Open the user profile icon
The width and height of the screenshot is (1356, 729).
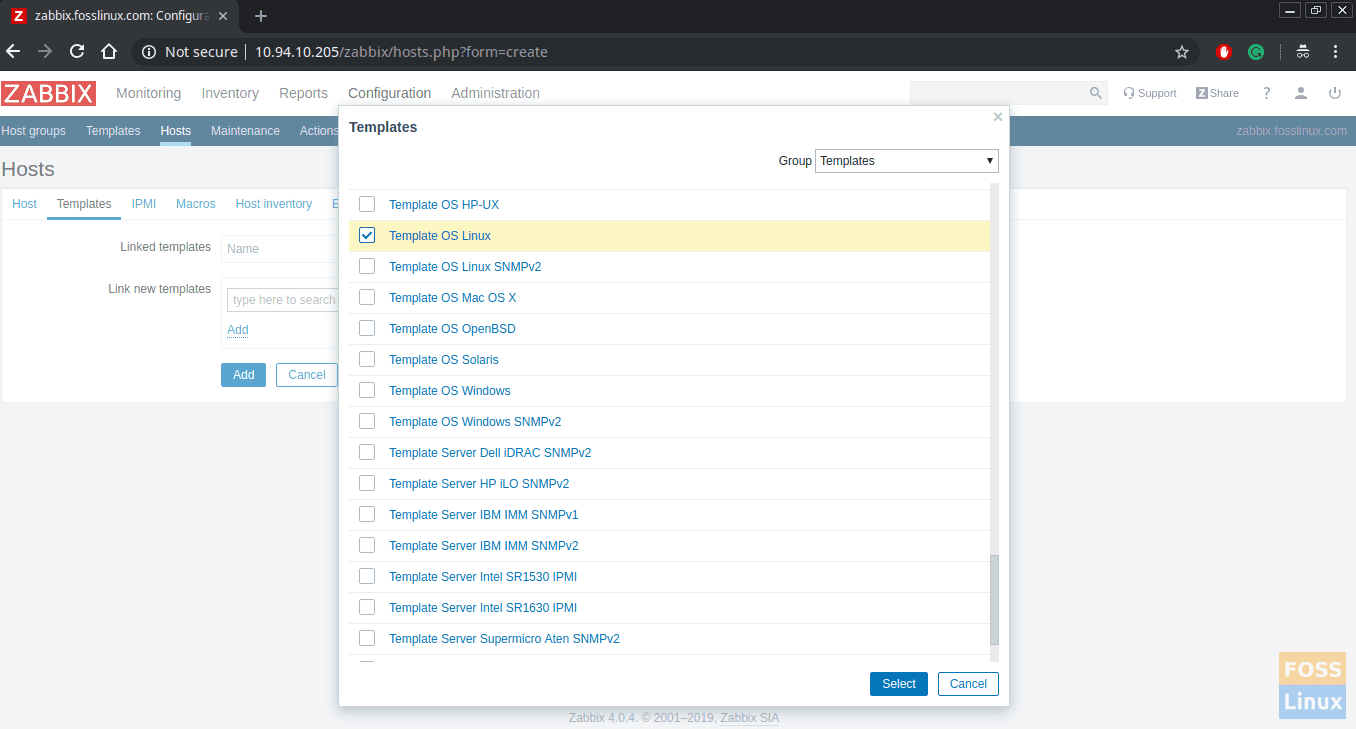(x=1301, y=93)
